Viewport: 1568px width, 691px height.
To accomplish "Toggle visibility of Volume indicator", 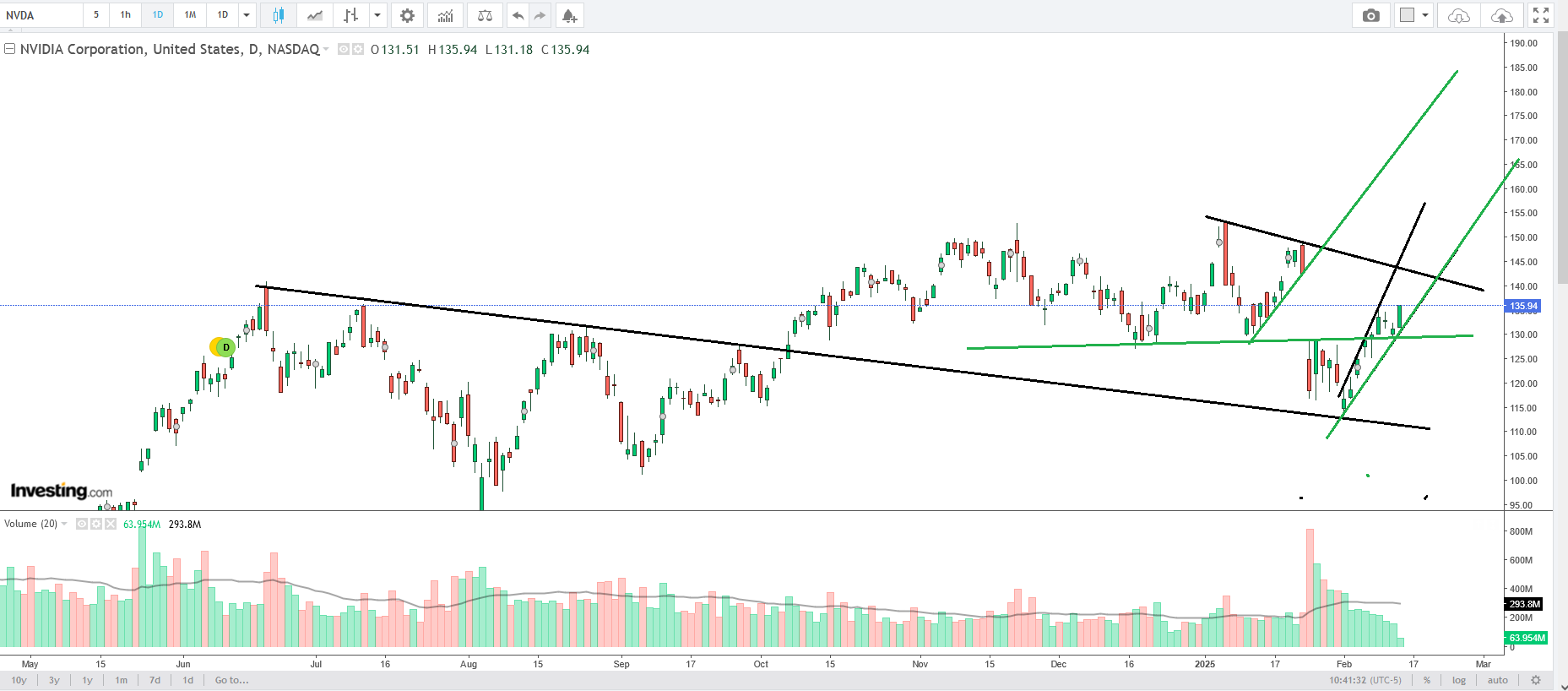I will (82, 524).
